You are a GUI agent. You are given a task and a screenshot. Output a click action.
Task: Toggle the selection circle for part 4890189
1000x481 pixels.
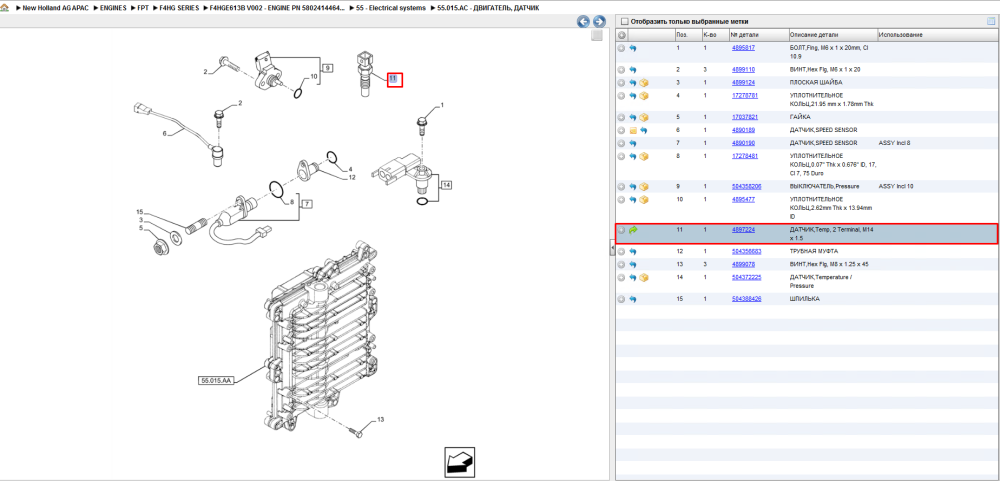pyautogui.click(x=622, y=130)
